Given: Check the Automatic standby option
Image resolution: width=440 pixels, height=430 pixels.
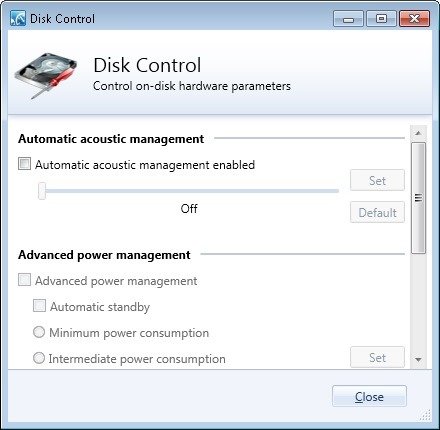Looking at the screenshot, I should click(39, 306).
